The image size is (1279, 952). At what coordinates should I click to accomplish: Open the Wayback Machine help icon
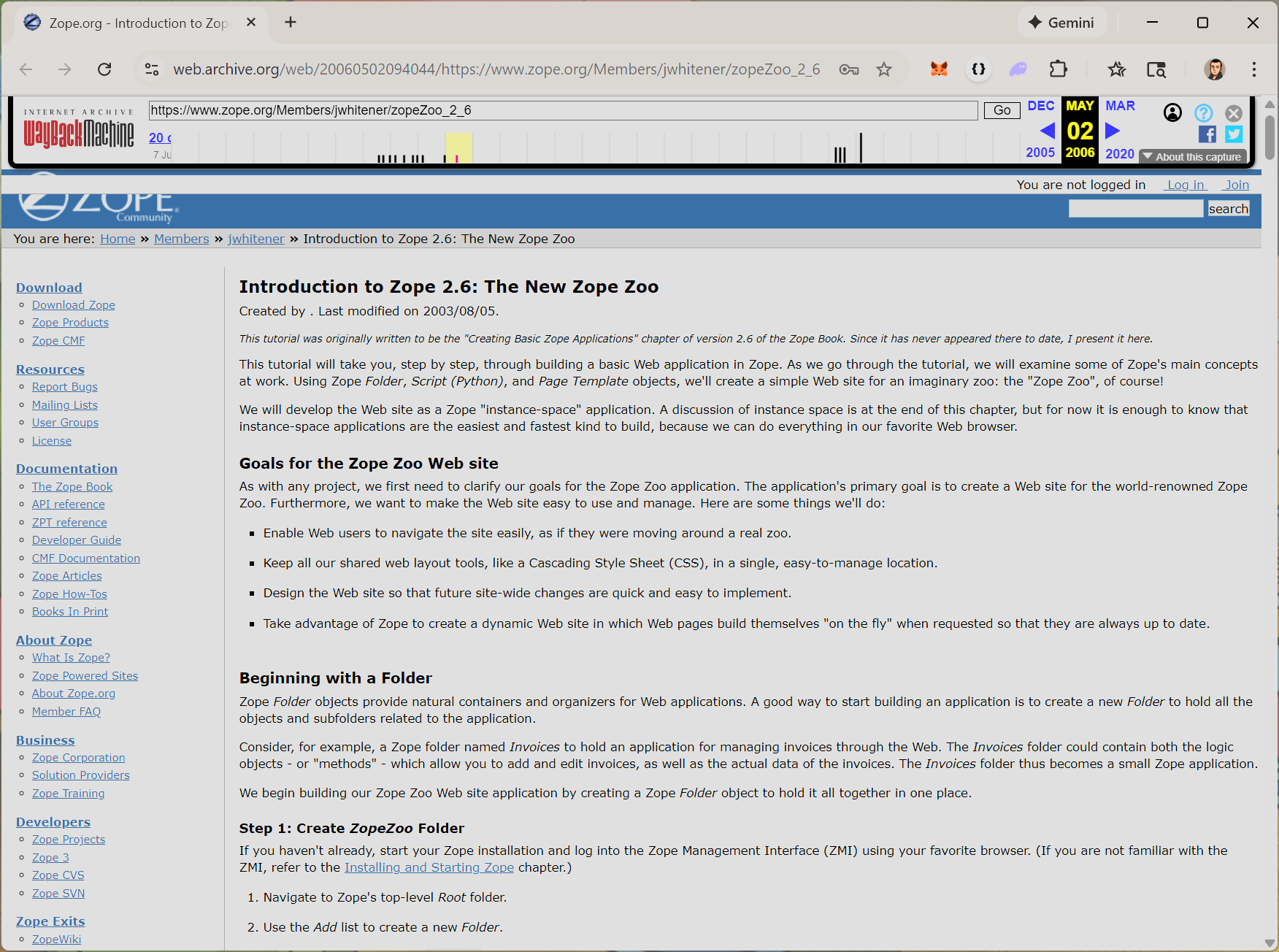tap(1203, 112)
